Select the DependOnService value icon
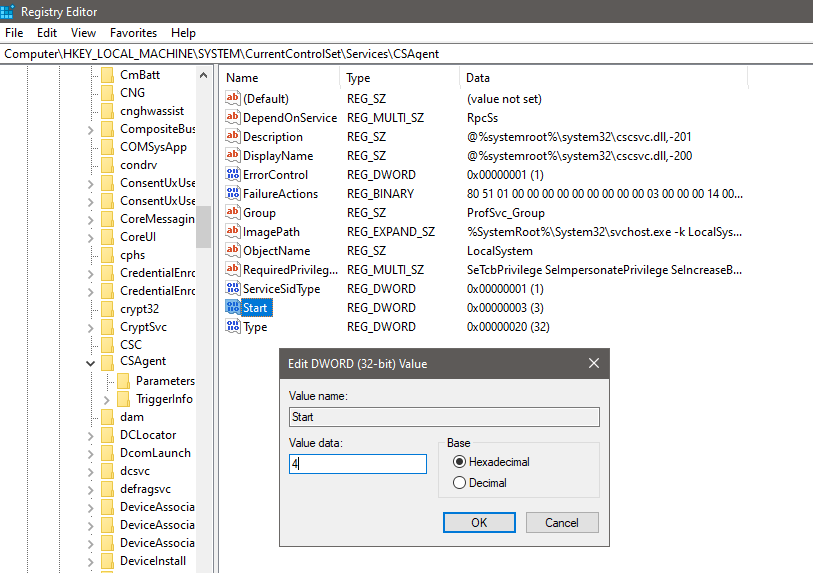813x573 pixels. [x=234, y=118]
